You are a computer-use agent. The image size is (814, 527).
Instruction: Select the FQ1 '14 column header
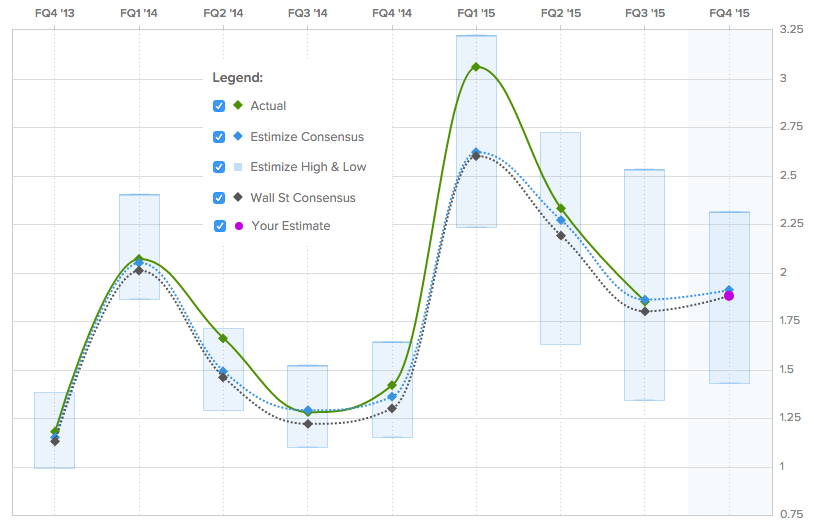pos(139,13)
